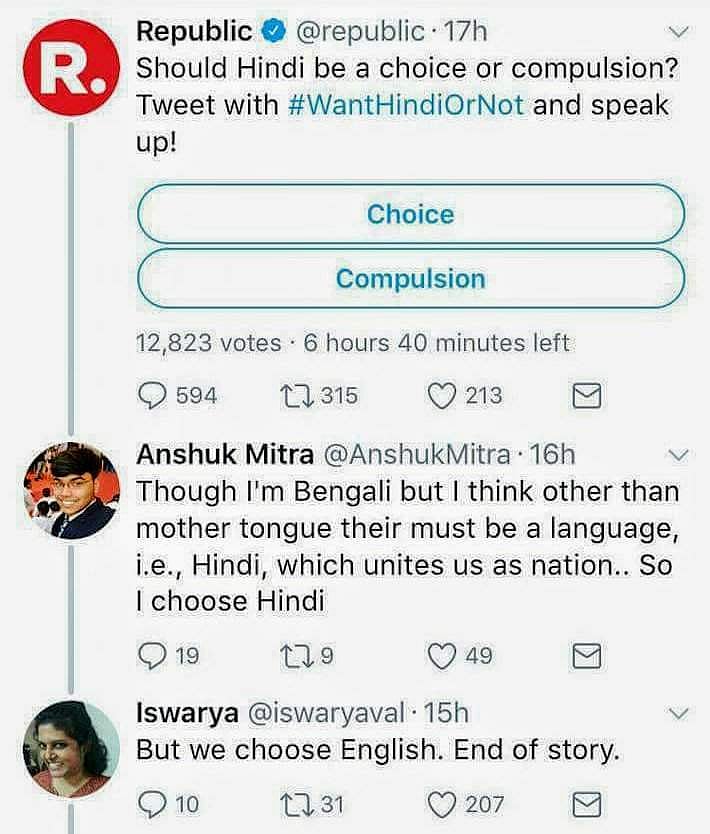Screen dimensions: 710x834
Task: Vote for Choice in the poll
Action: (410, 214)
